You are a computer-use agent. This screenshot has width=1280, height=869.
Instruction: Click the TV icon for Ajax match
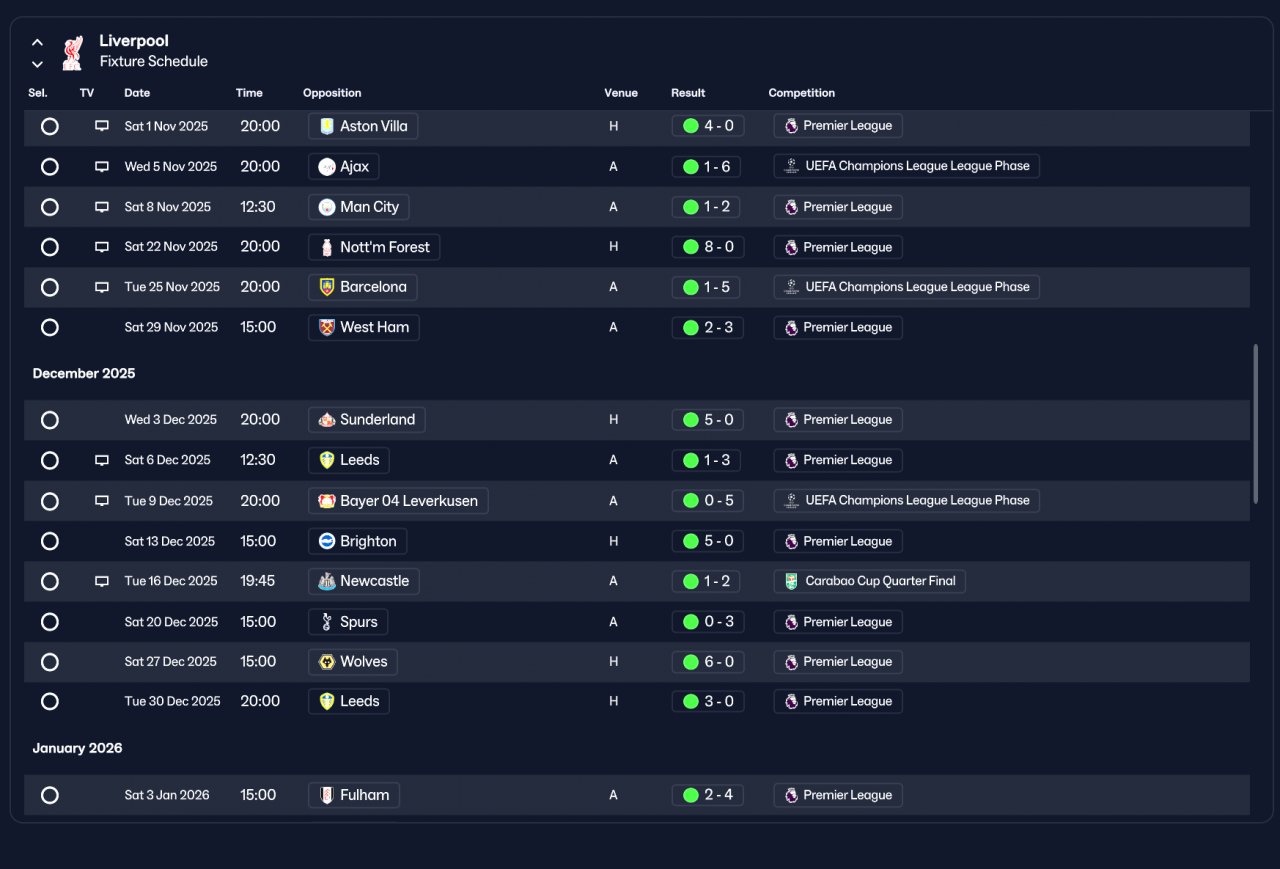102,167
